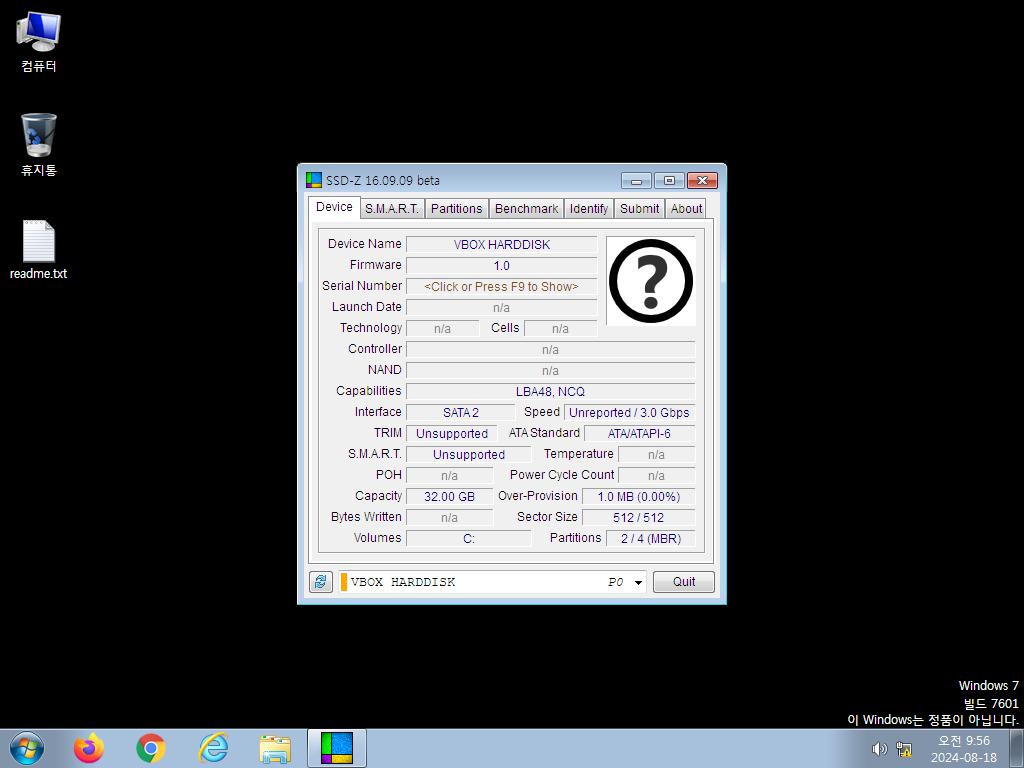
Task: Minimize the SSD-Z window
Action: 636,181
